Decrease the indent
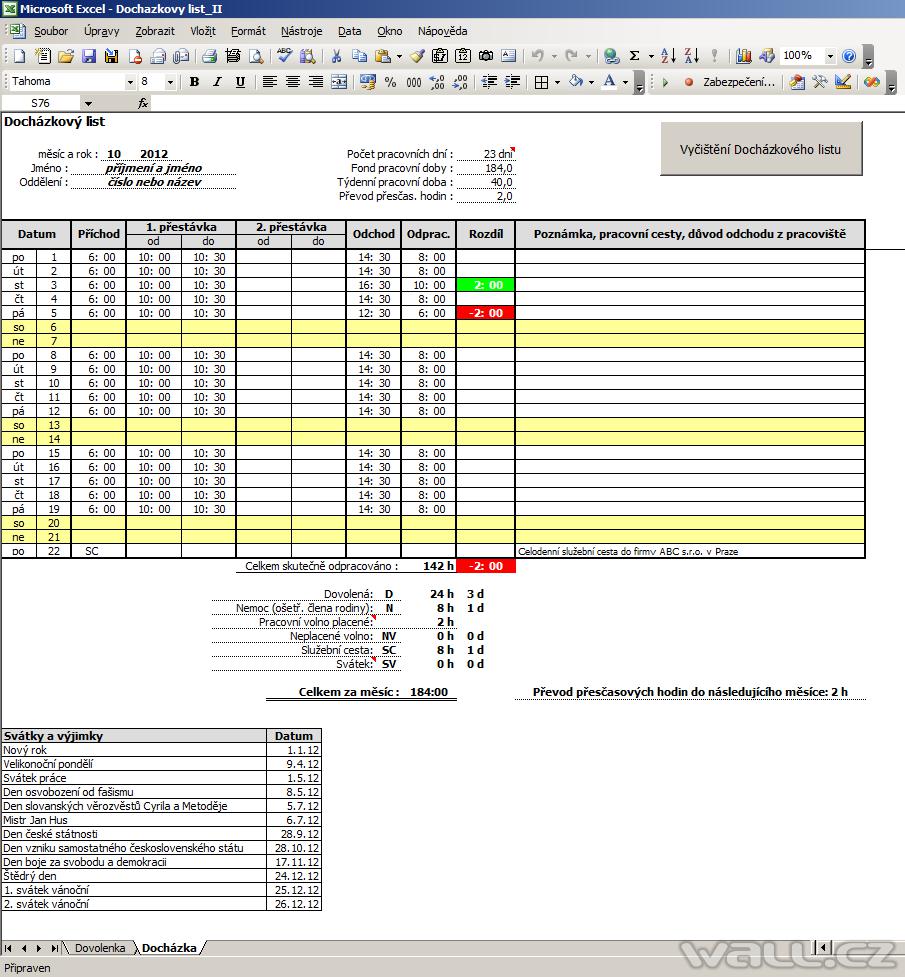Viewport: 905px width, 977px height. (x=489, y=82)
